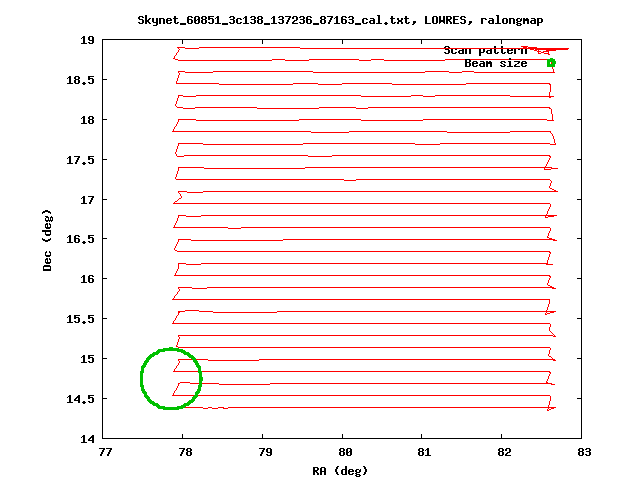Click the Dec tick label 18
The width and height of the screenshot is (640, 480).
coord(87,120)
